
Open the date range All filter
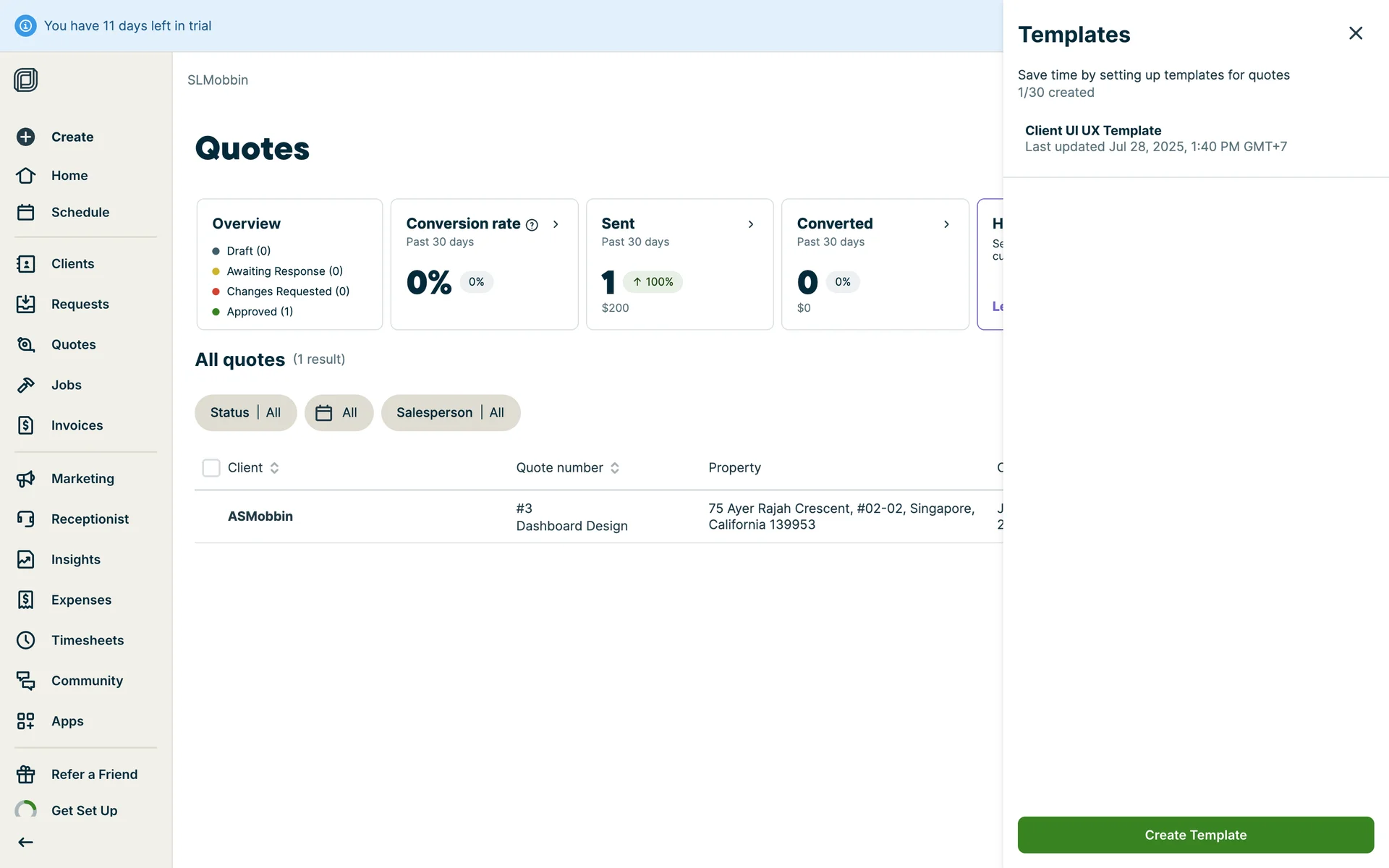pyautogui.click(x=338, y=412)
